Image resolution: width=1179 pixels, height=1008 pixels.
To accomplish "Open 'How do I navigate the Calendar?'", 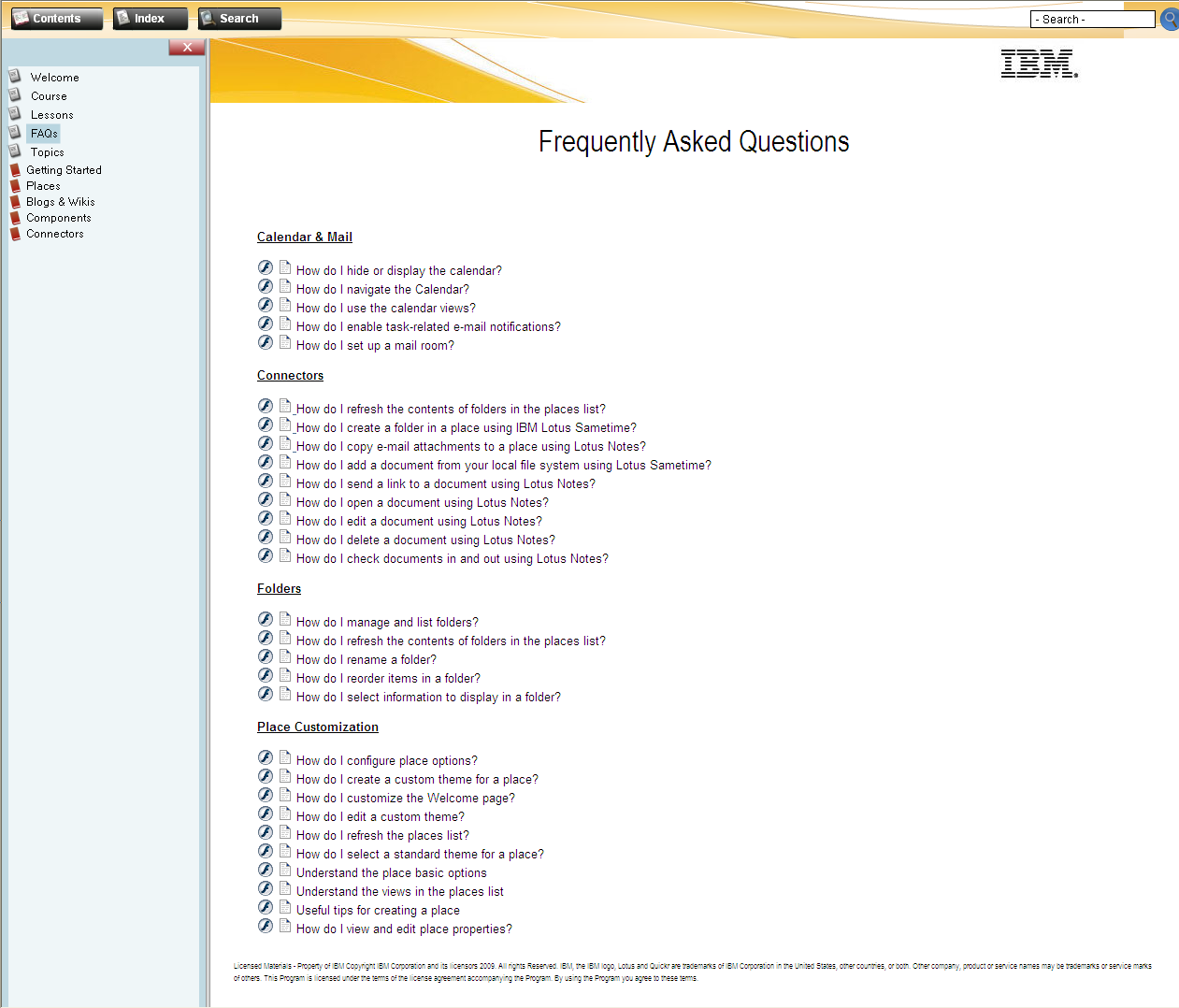I will point(382,290).
